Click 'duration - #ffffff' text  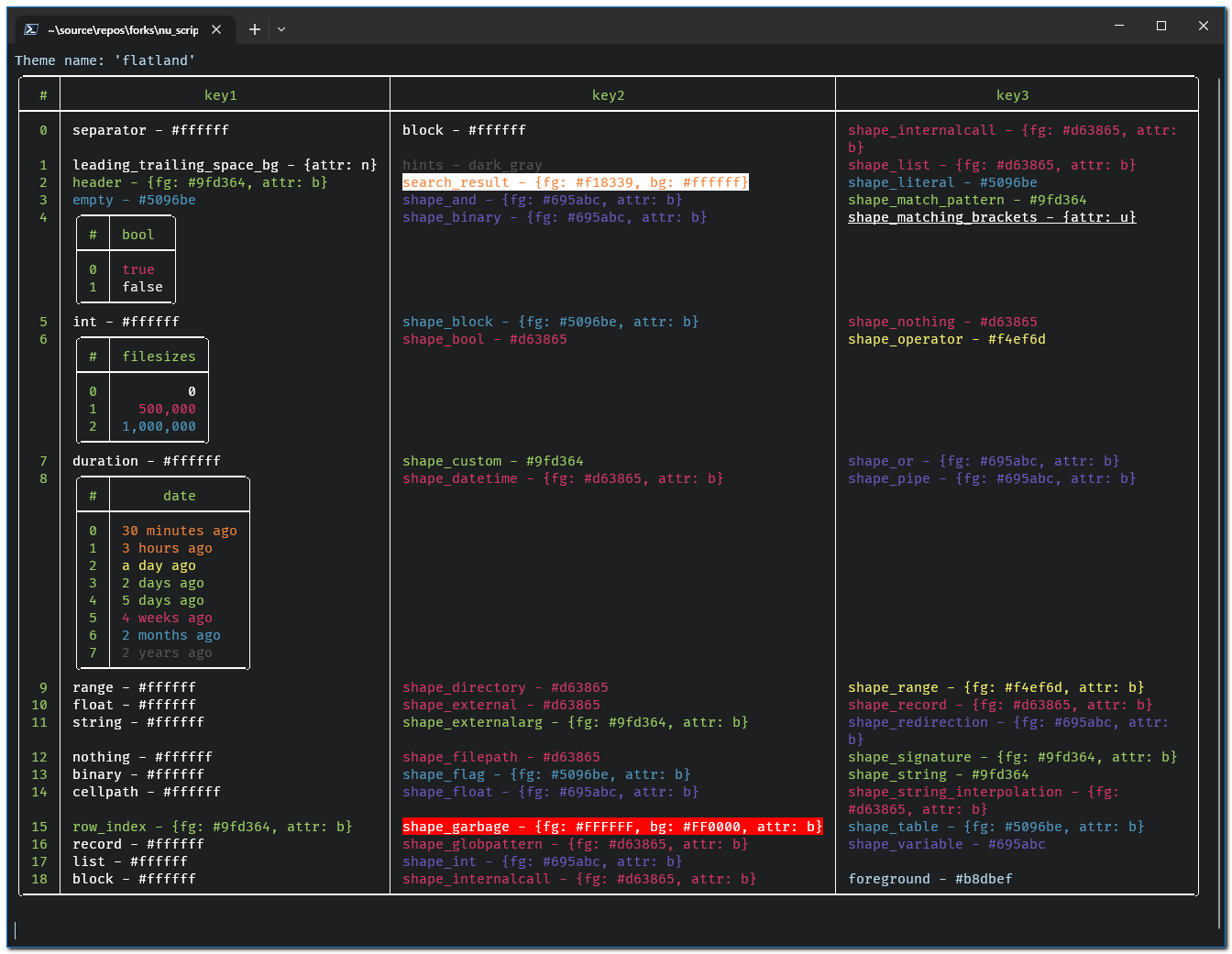147,461
